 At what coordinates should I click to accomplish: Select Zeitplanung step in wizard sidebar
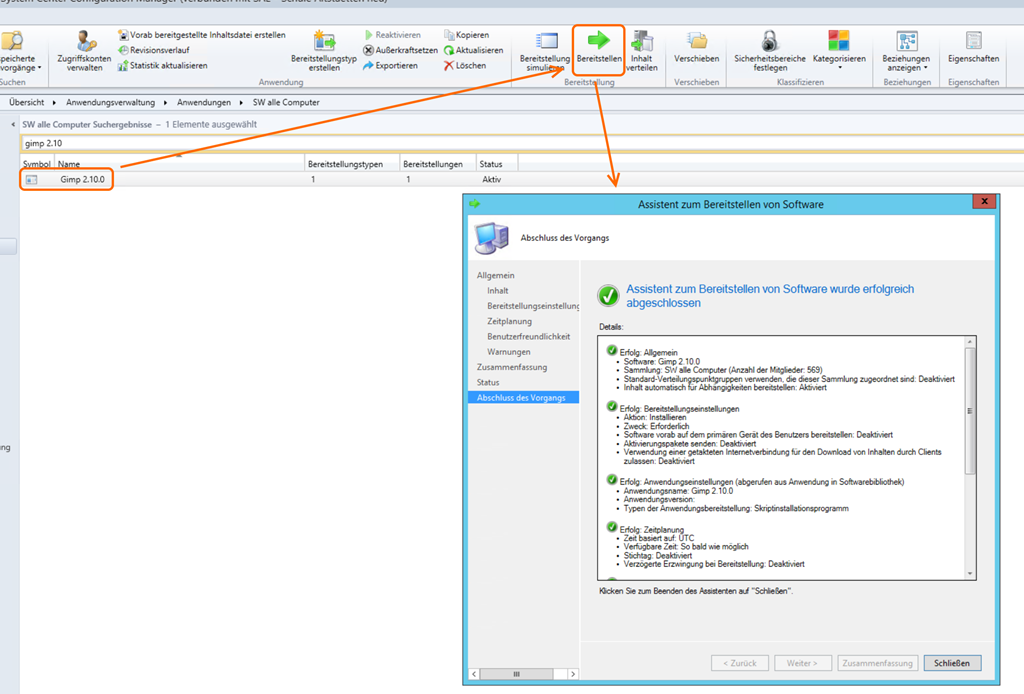509,321
